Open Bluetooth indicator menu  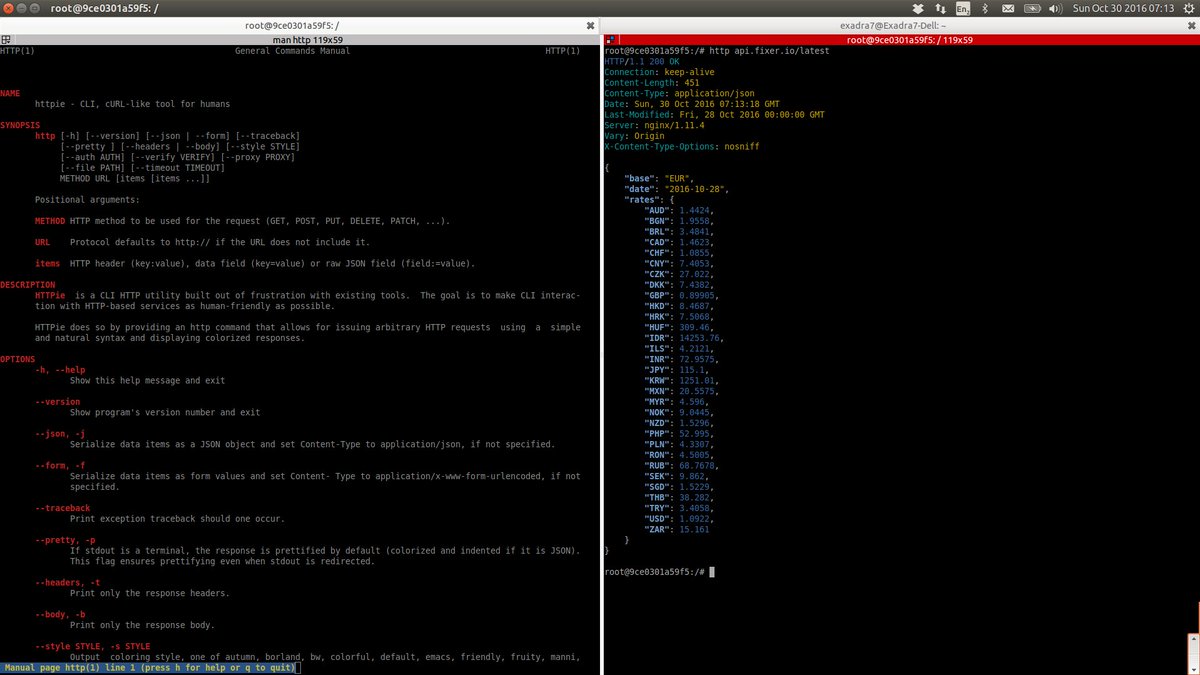click(984, 8)
